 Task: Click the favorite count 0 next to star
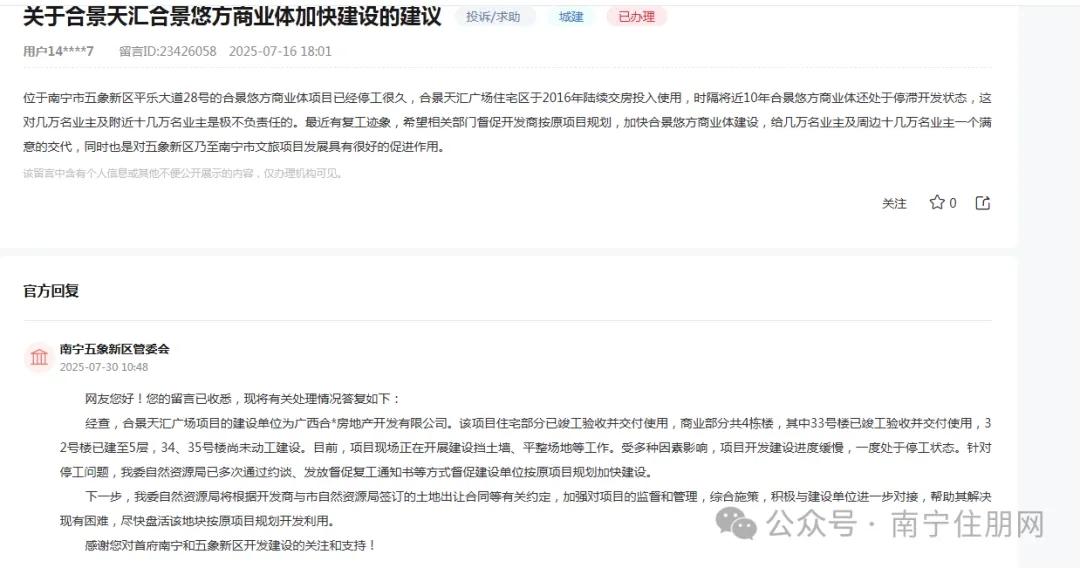(x=953, y=203)
